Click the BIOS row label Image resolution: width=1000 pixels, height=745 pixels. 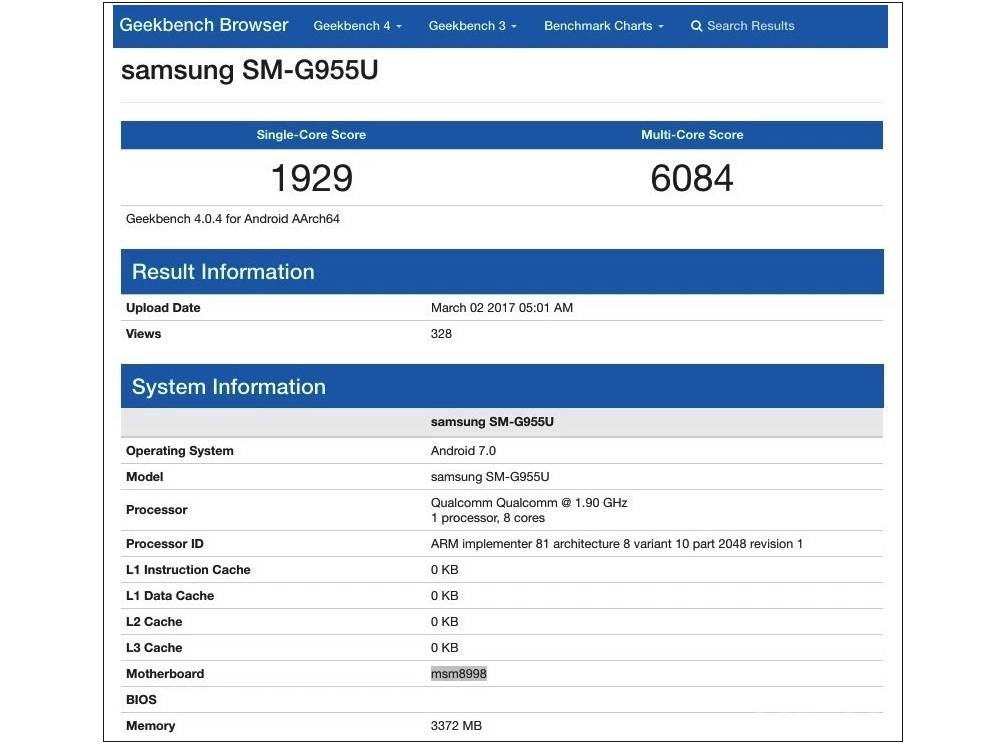[141, 700]
